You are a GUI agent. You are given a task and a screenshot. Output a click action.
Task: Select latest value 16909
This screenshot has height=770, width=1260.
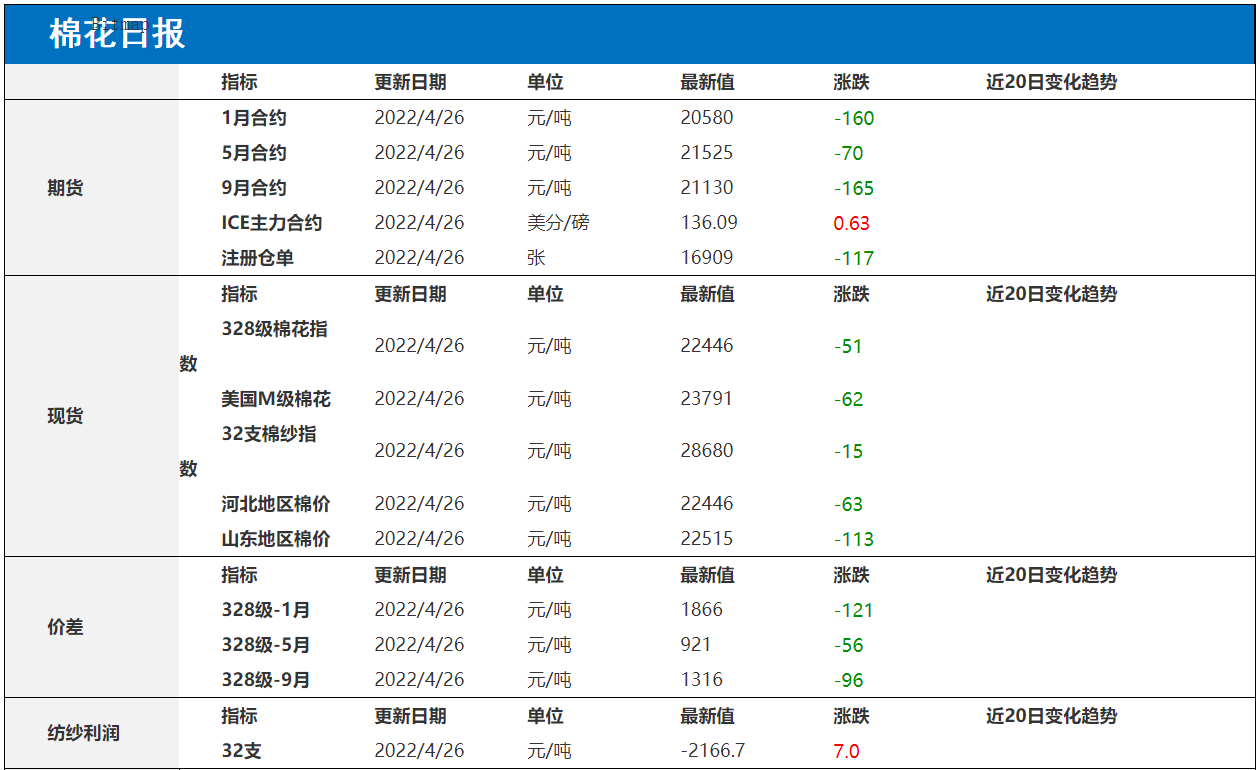[707, 258]
